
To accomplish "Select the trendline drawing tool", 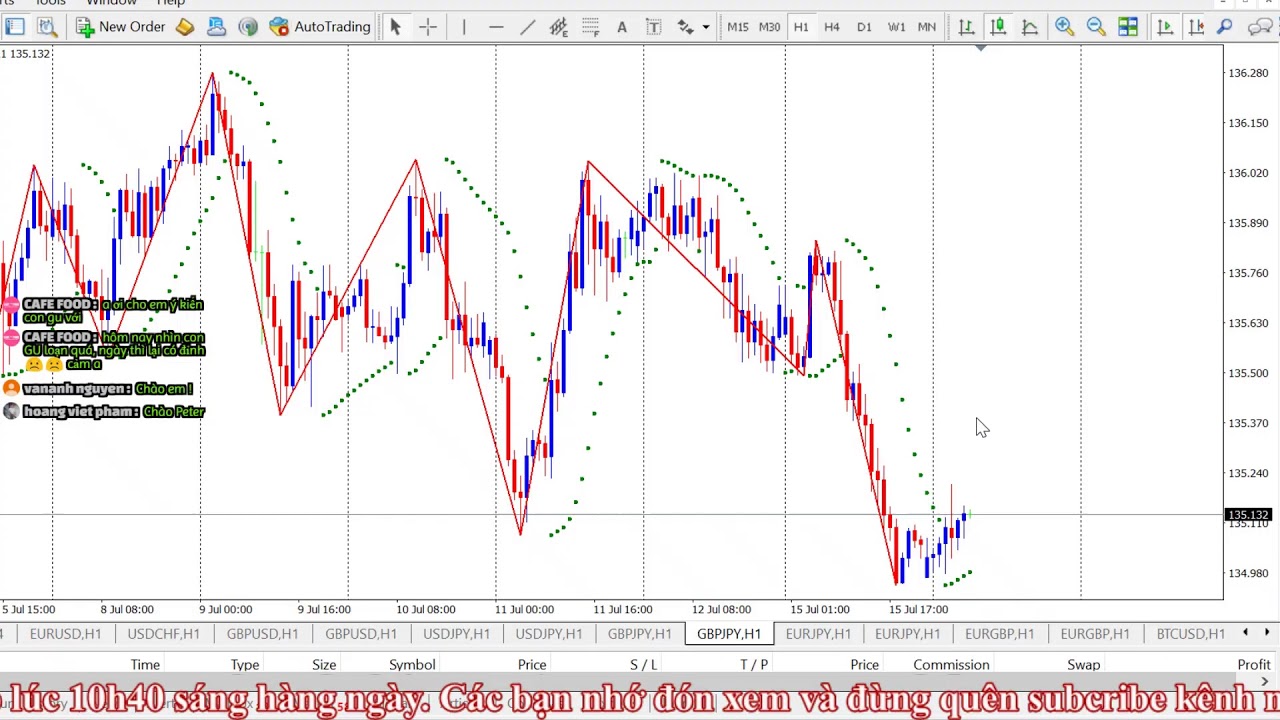I will [x=527, y=27].
